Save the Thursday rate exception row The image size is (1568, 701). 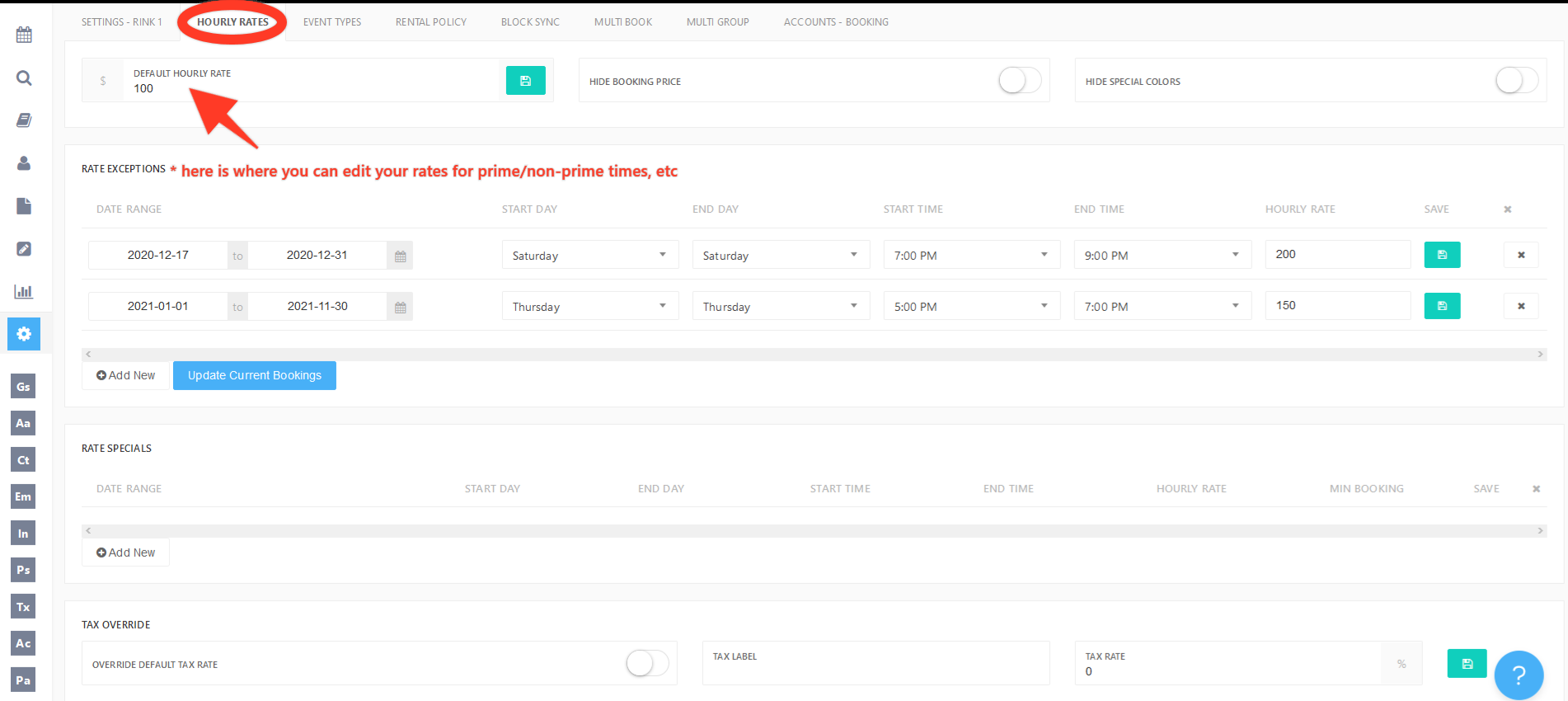click(1442, 306)
